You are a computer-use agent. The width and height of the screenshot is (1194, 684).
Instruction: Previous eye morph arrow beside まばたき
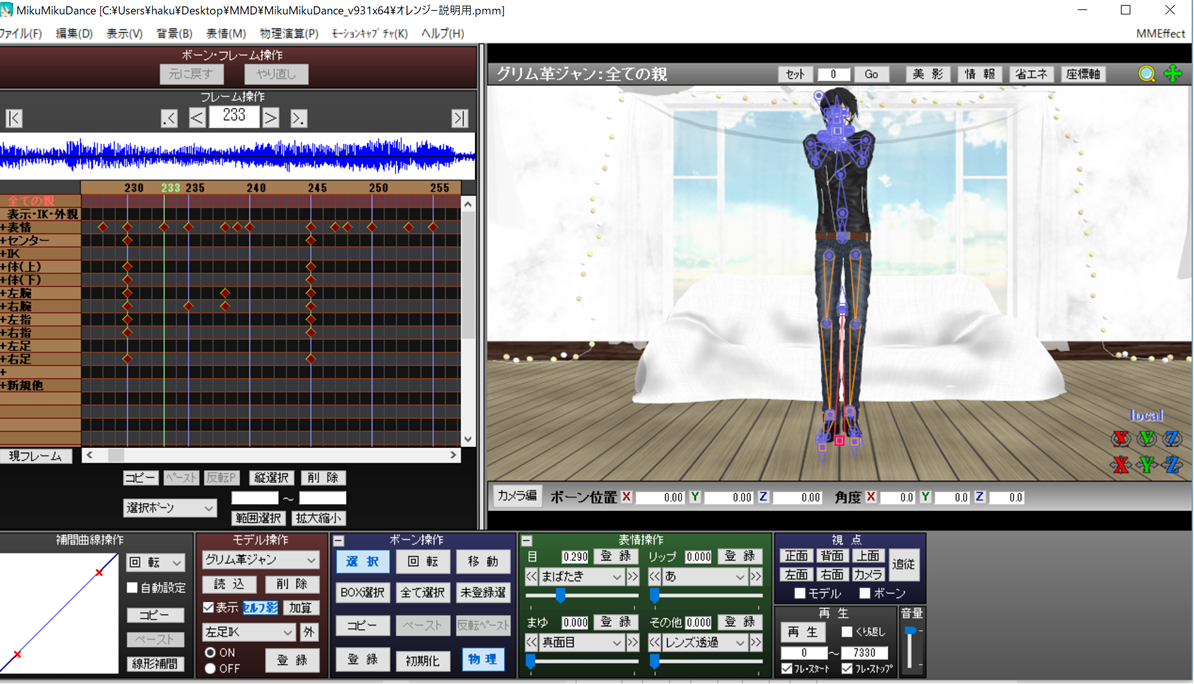[x=532, y=577]
